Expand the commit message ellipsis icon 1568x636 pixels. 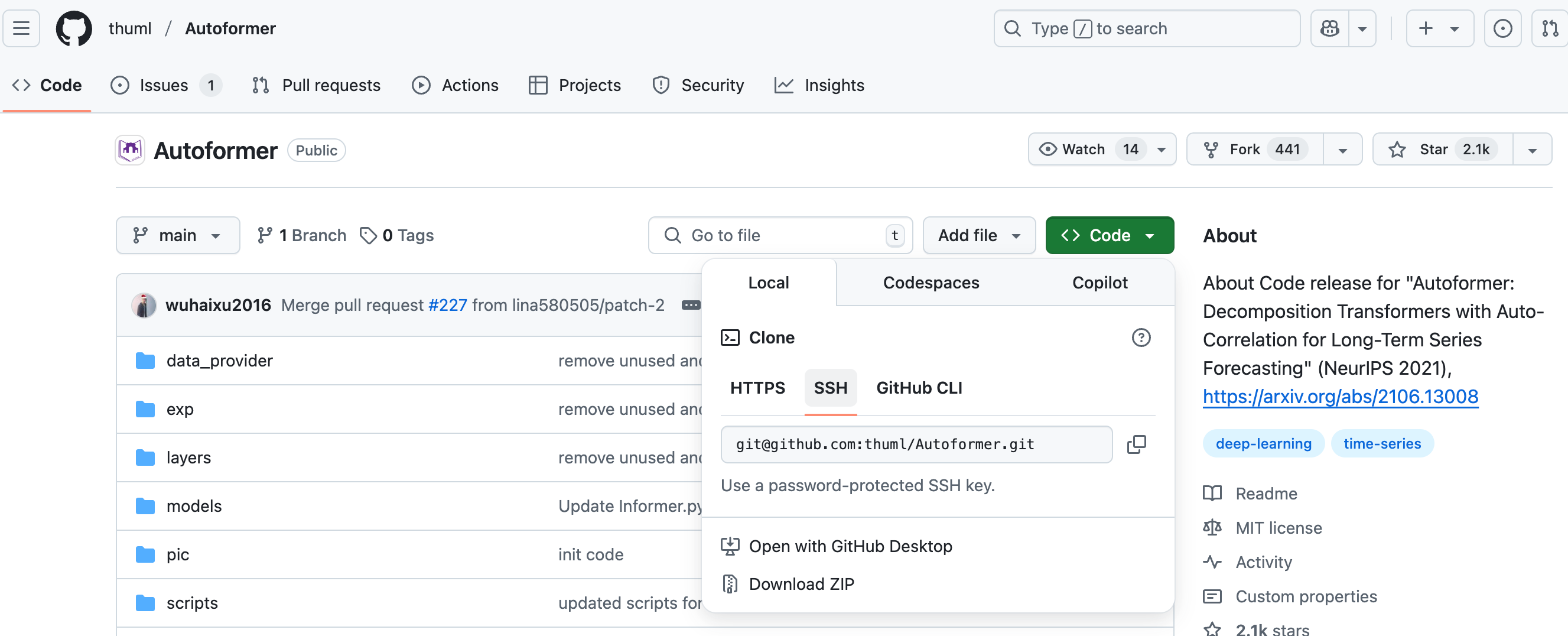pyautogui.click(x=690, y=305)
